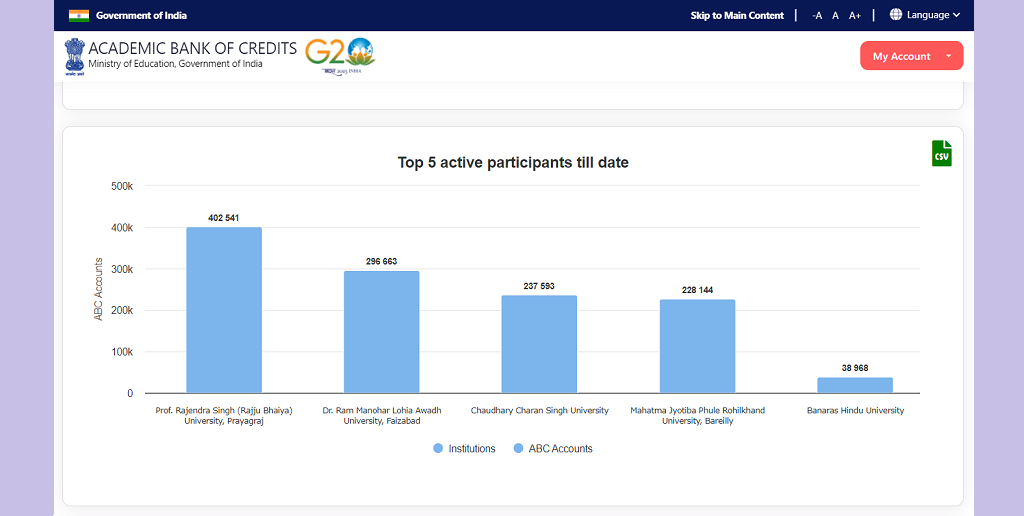Screen dimensions: 1024x516
Task: Click the Ministry of Education subtitle
Action: 176,64
